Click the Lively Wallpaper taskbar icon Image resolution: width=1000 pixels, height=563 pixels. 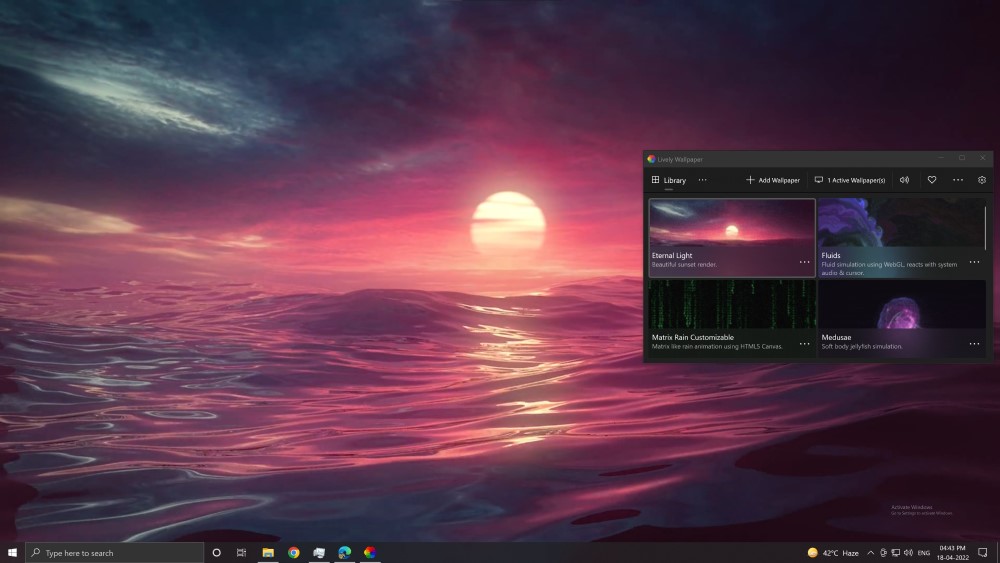(x=370, y=552)
